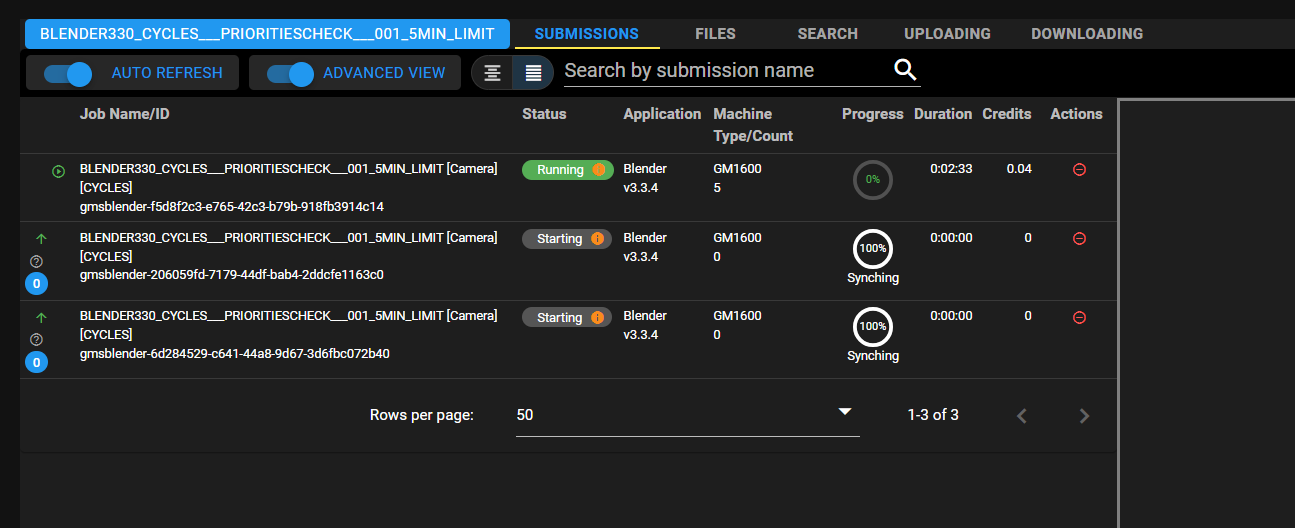Select the dense justified list view icon
Screen dimensions: 1295x528
click(x=533, y=73)
